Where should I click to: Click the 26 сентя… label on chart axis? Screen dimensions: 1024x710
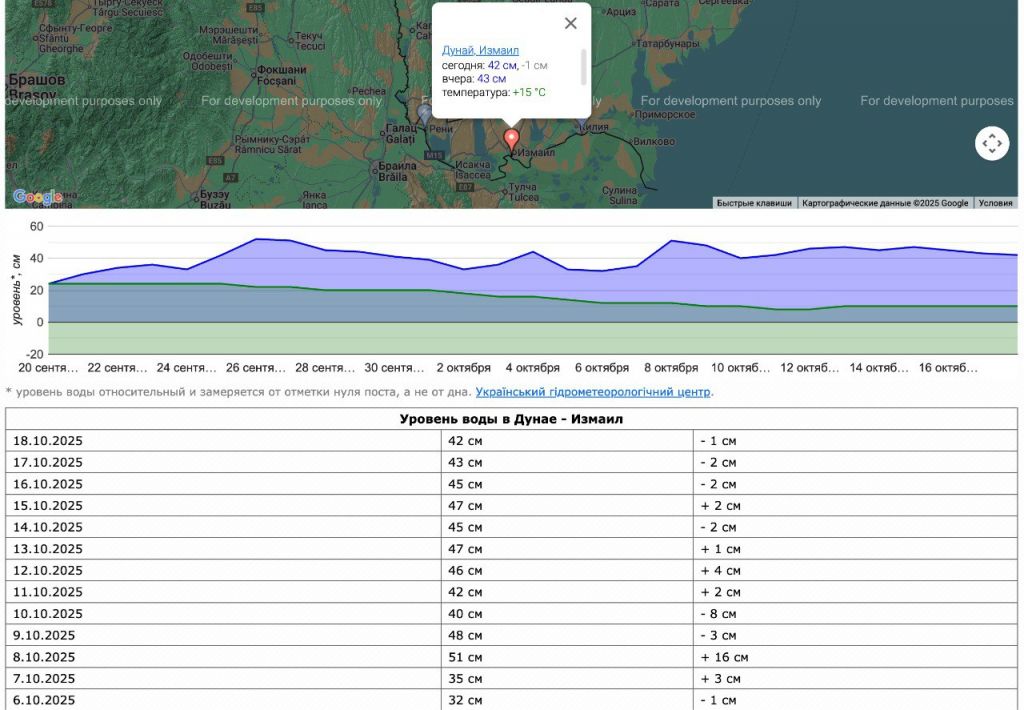256,368
